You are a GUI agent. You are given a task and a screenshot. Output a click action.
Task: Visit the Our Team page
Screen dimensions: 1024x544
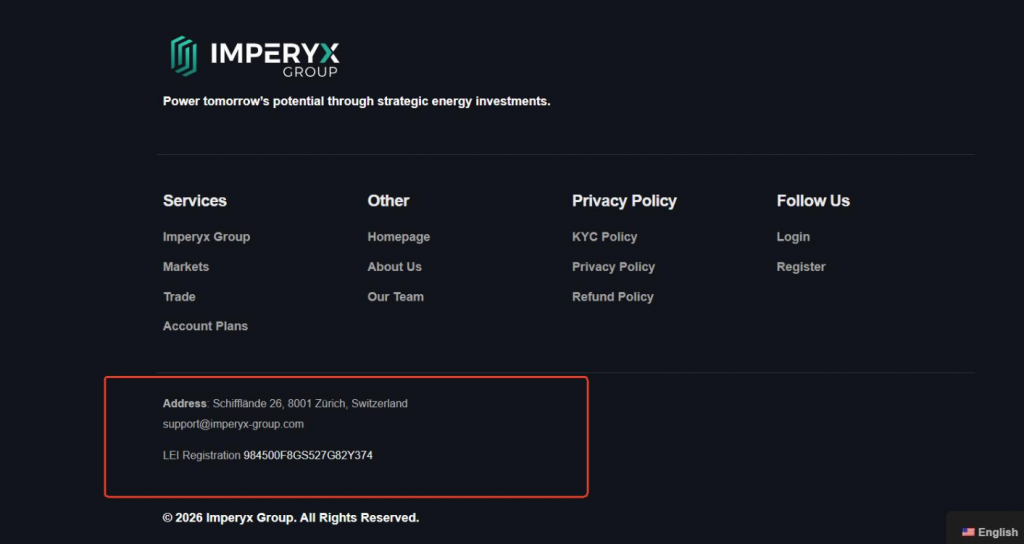click(395, 296)
